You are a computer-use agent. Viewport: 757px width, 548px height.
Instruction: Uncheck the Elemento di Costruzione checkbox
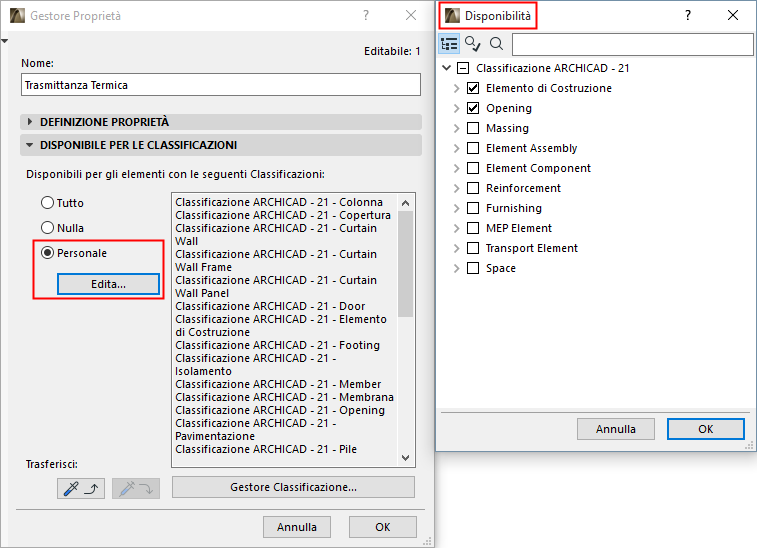(473, 88)
